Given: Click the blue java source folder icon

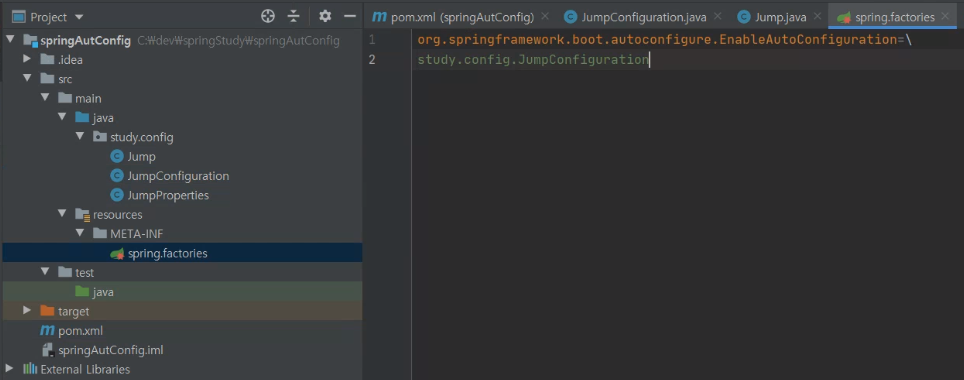Looking at the screenshot, I should point(82,117).
